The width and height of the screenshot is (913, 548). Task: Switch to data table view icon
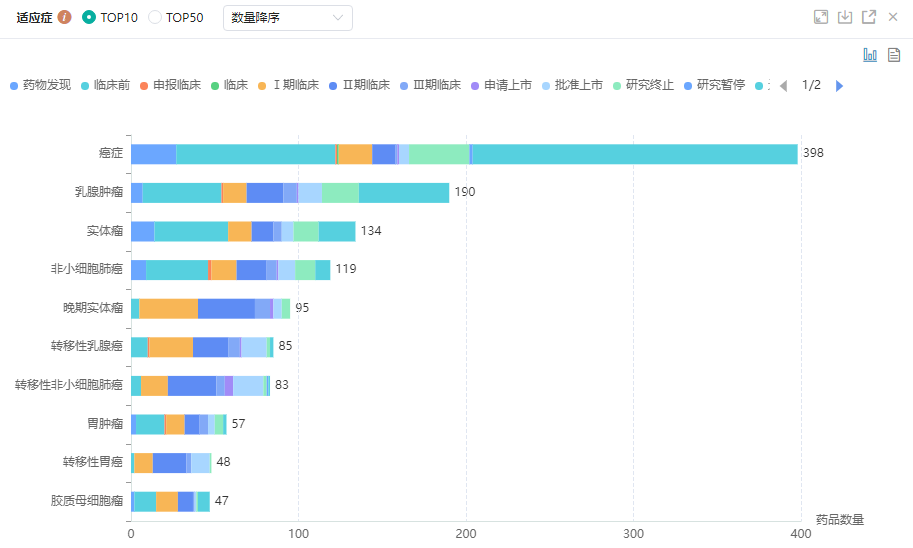[894, 55]
